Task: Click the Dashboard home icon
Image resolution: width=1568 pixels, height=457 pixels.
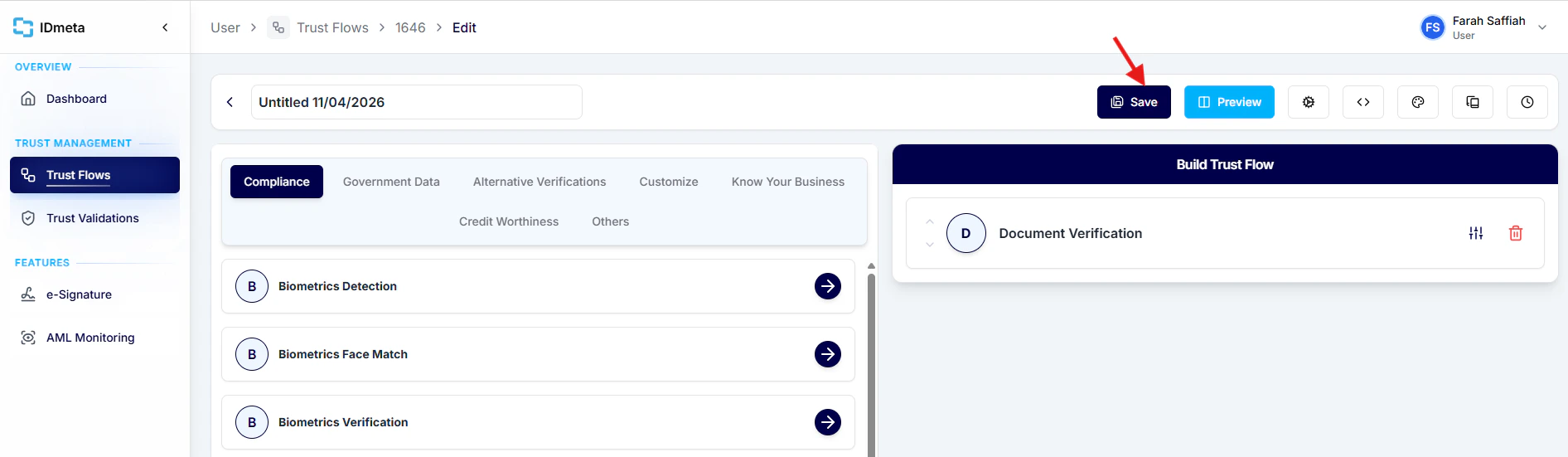Action: pyautogui.click(x=28, y=99)
